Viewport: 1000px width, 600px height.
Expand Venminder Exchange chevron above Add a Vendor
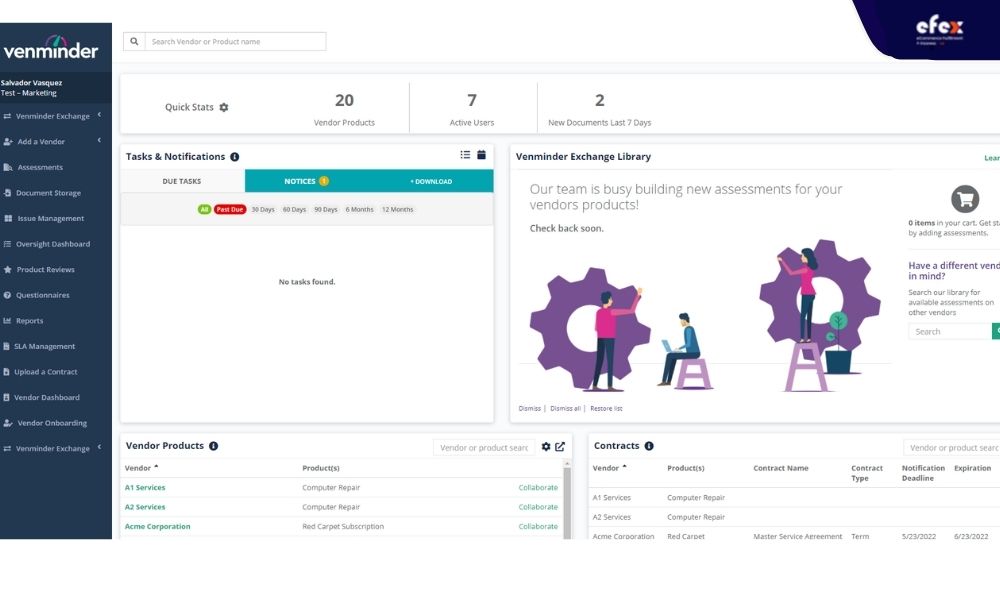[99, 115]
